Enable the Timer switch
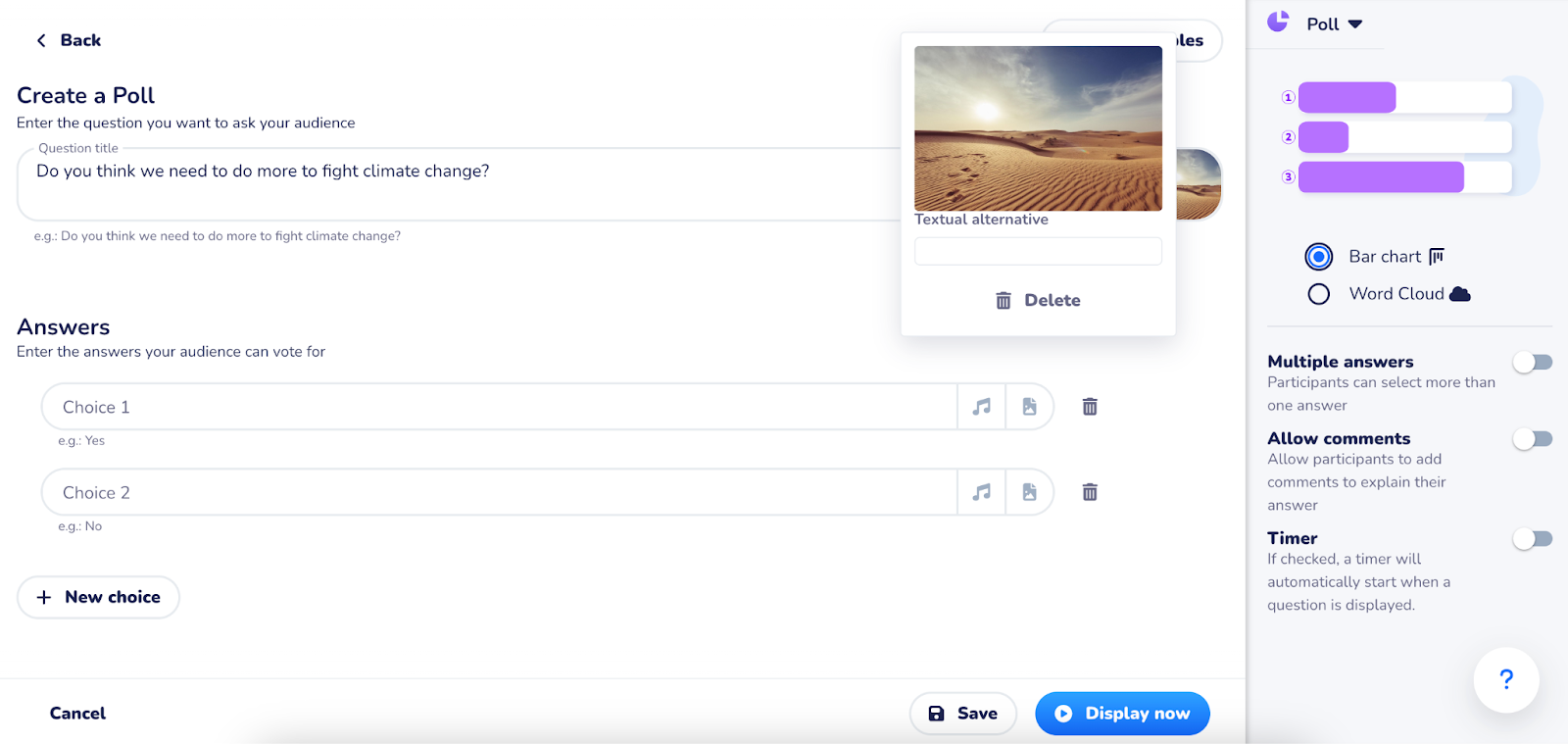Image resolution: width=1568 pixels, height=744 pixels. pos(1532,539)
